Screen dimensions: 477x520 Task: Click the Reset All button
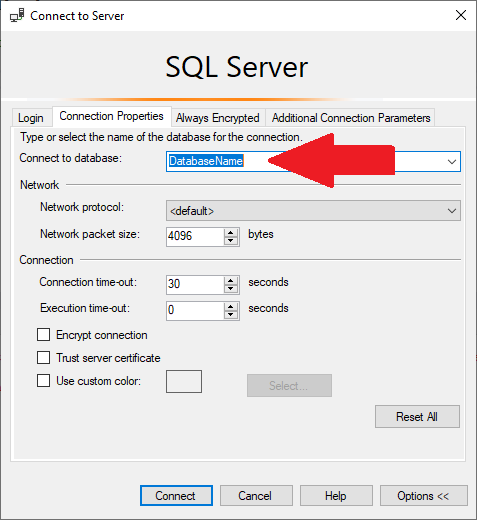click(417, 417)
